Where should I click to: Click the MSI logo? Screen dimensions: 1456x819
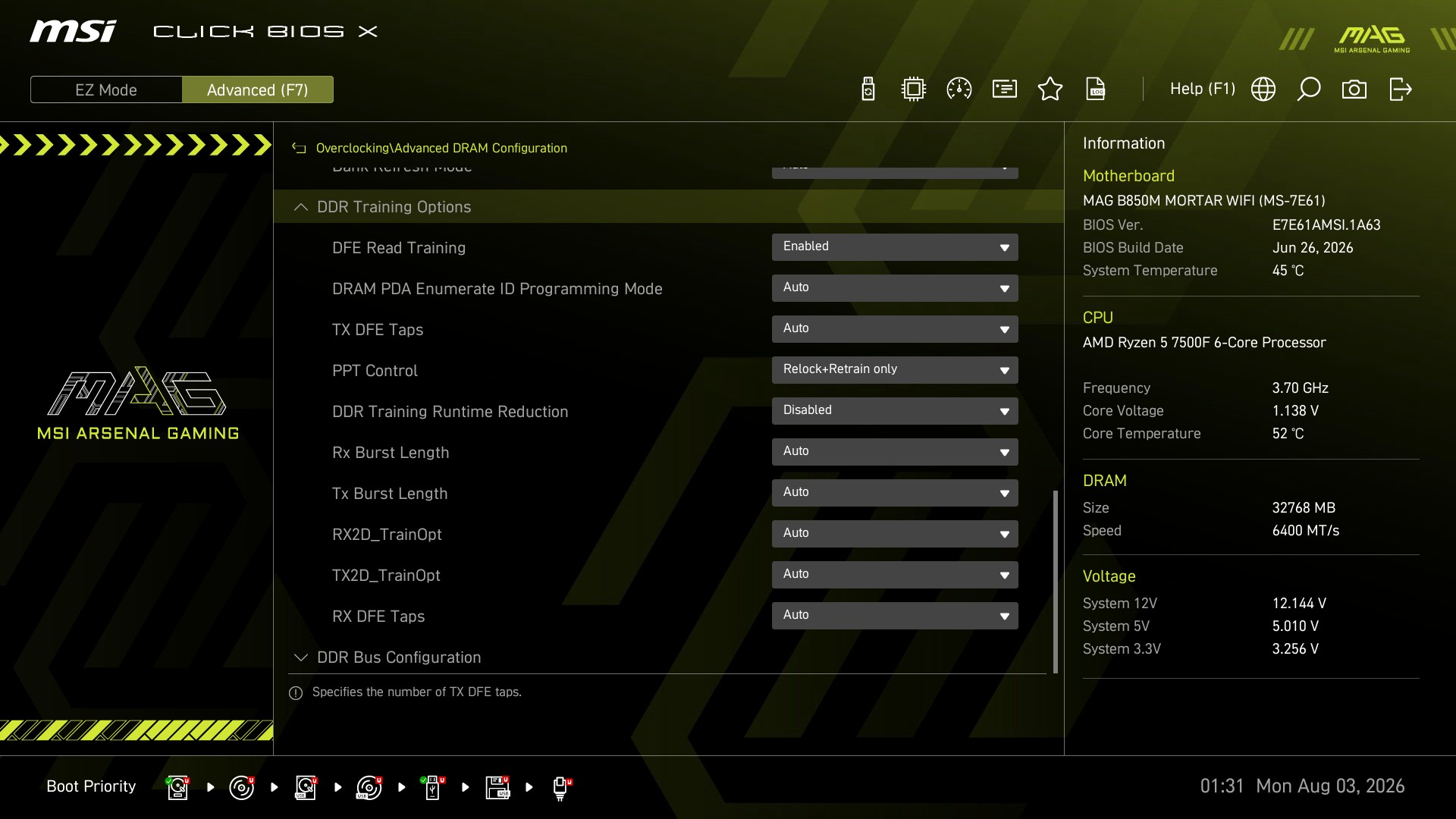(73, 31)
